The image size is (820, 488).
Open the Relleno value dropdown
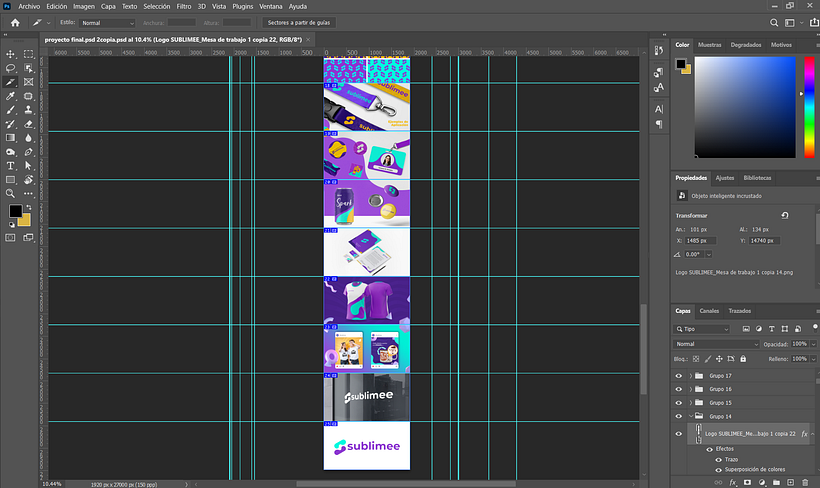pos(813,359)
